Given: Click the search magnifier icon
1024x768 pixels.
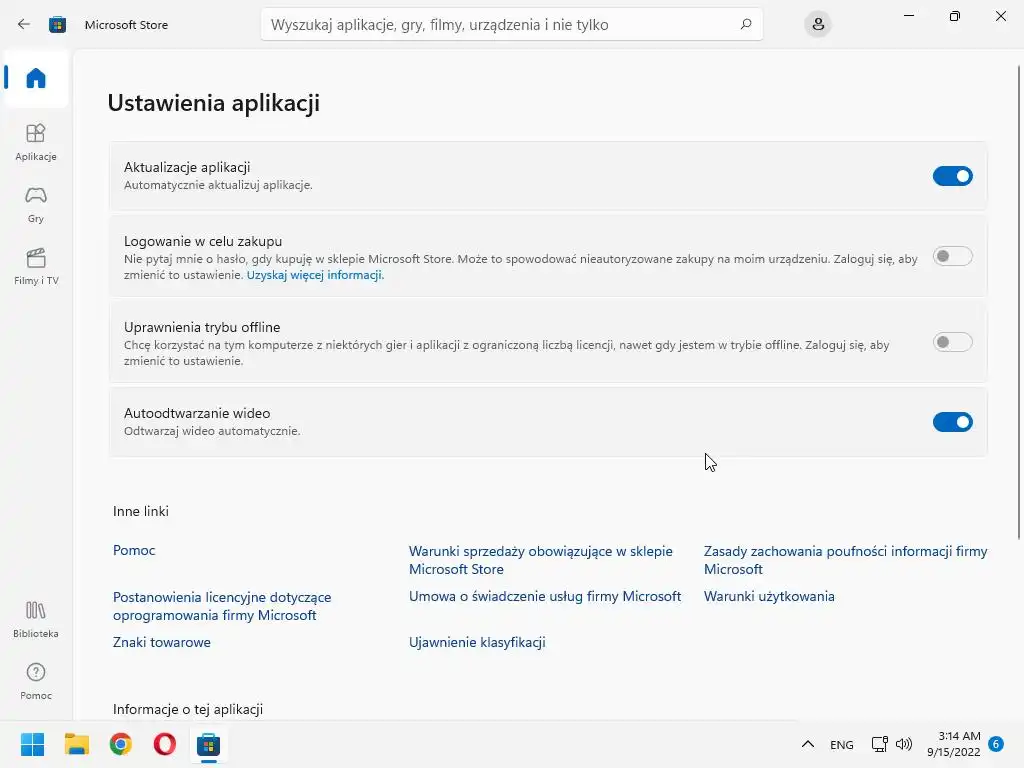Looking at the screenshot, I should pos(745,24).
